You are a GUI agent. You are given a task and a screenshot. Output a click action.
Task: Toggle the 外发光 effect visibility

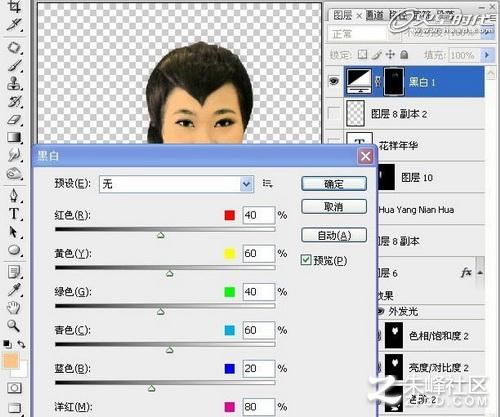[x=381, y=311]
